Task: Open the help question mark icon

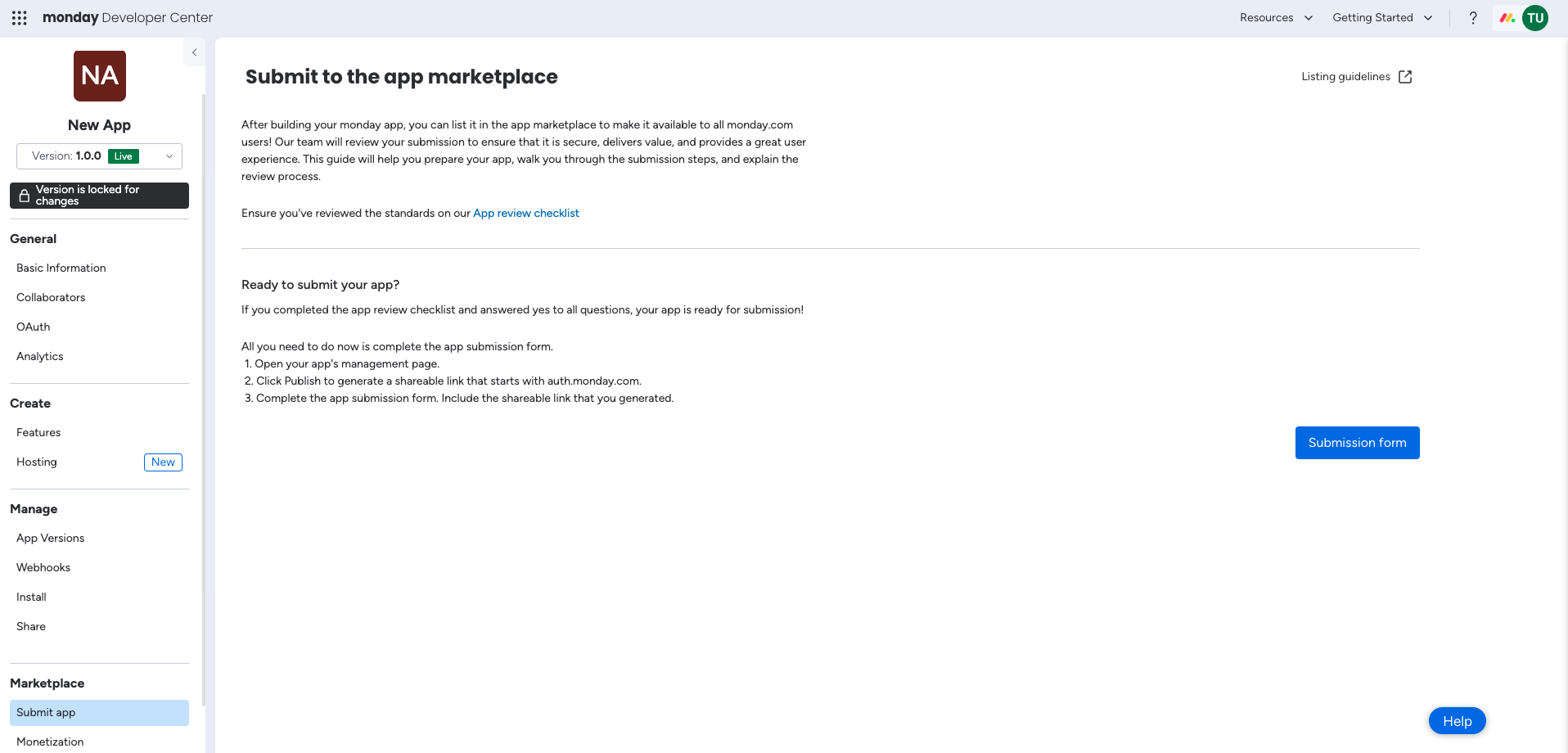Action: [1473, 18]
